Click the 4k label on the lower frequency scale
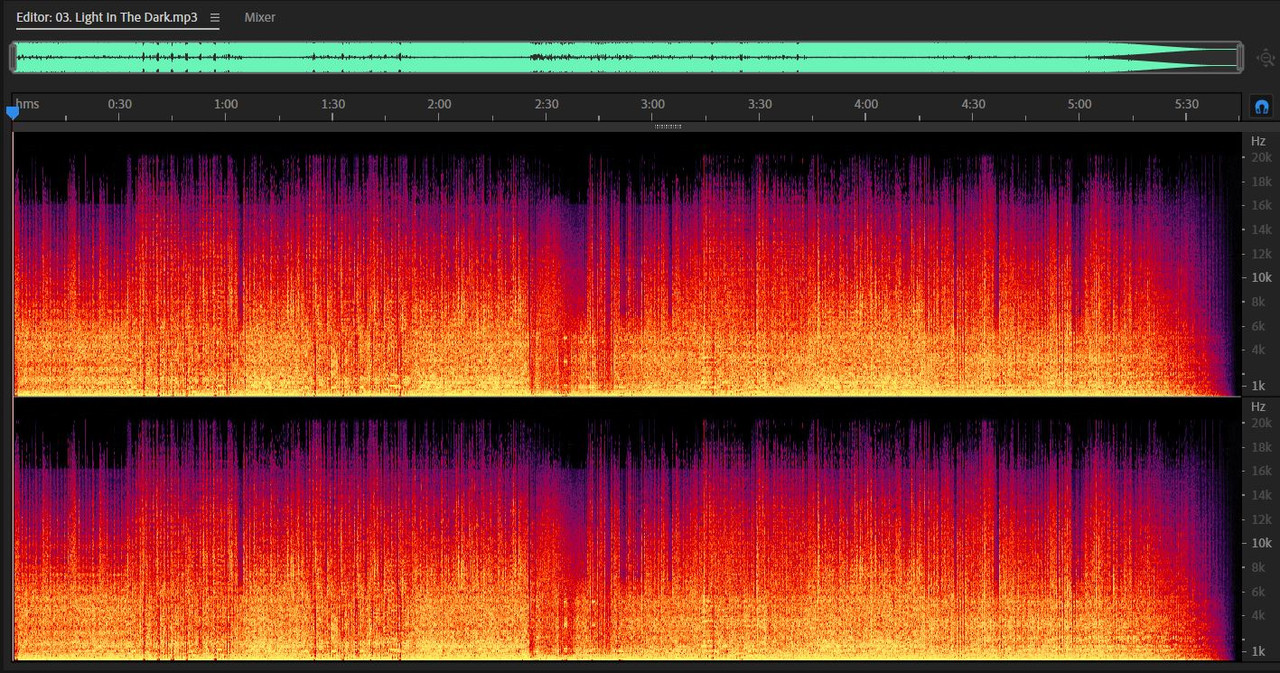 [x=1259, y=615]
